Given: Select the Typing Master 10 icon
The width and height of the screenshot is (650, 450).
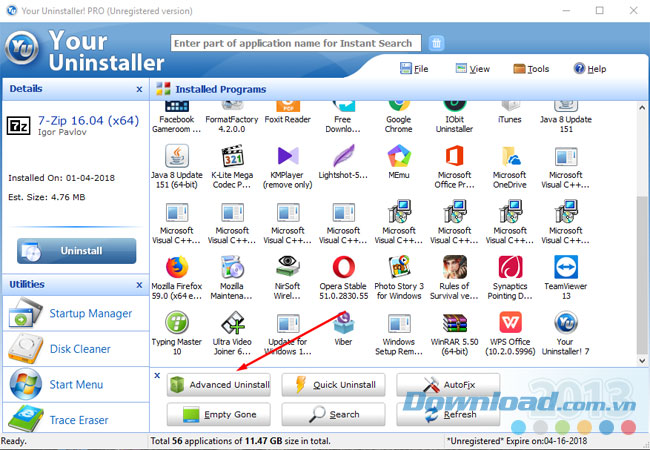Looking at the screenshot, I should [177, 323].
